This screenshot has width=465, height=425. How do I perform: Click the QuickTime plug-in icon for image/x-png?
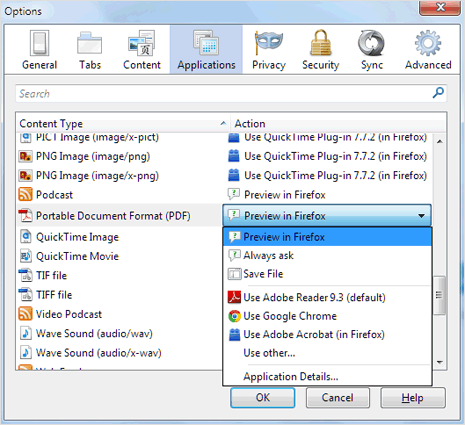pos(234,175)
